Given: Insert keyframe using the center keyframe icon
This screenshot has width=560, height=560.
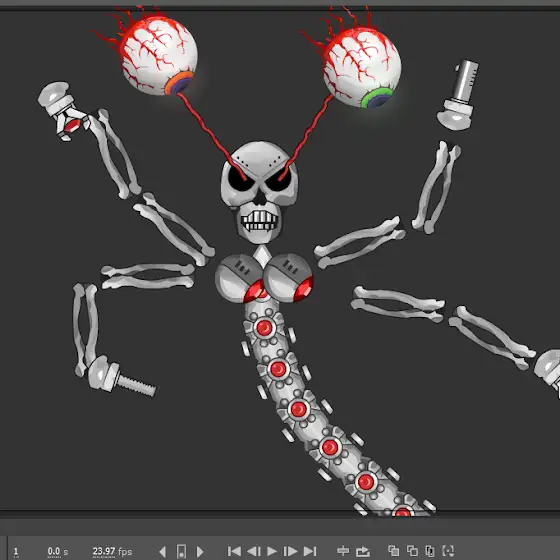Looking at the screenshot, I should point(181,551).
